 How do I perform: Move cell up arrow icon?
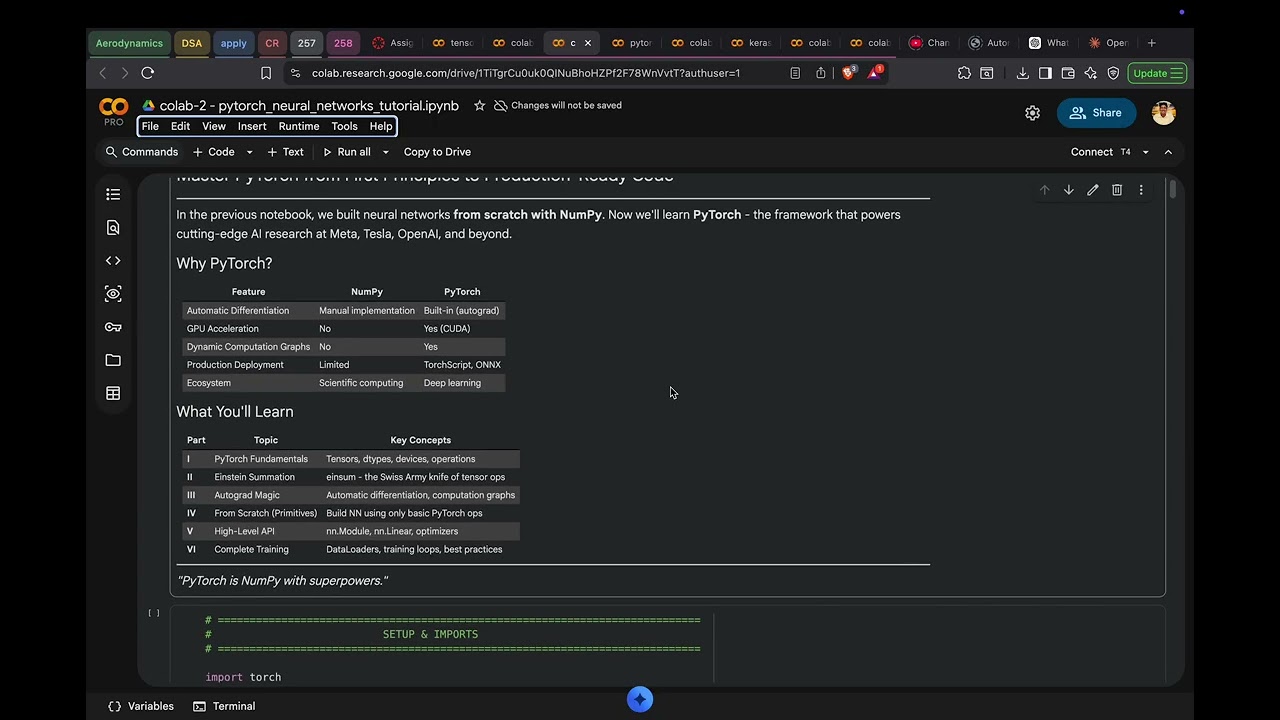[x=1044, y=190]
